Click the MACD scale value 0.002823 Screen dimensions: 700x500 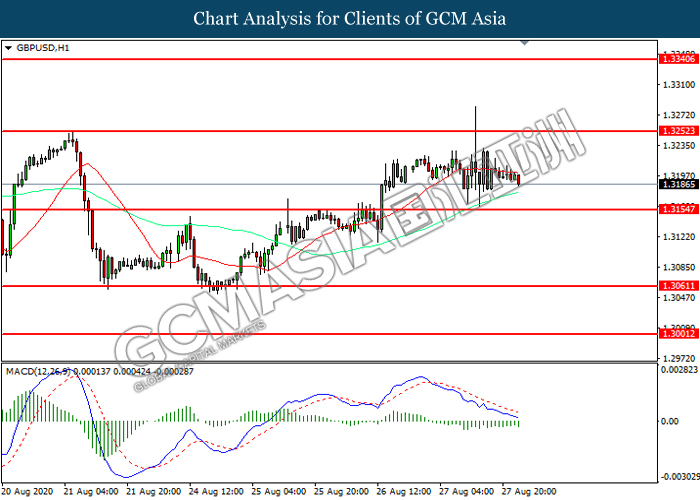click(x=679, y=370)
